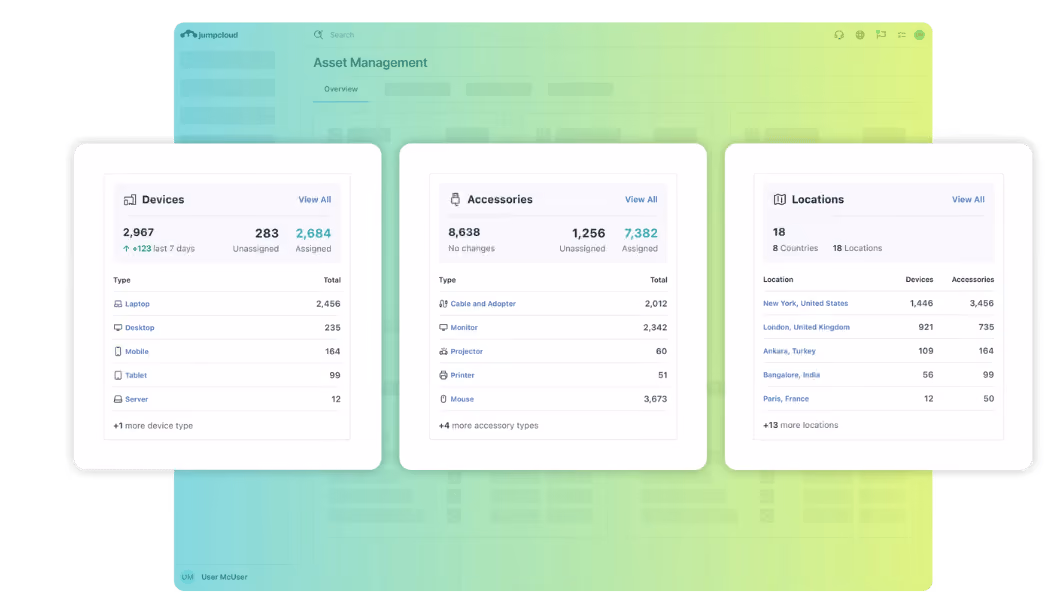Click the 1,256 Unassigned accessories count
The width and height of the screenshot is (1050, 613).
point(589,234)
